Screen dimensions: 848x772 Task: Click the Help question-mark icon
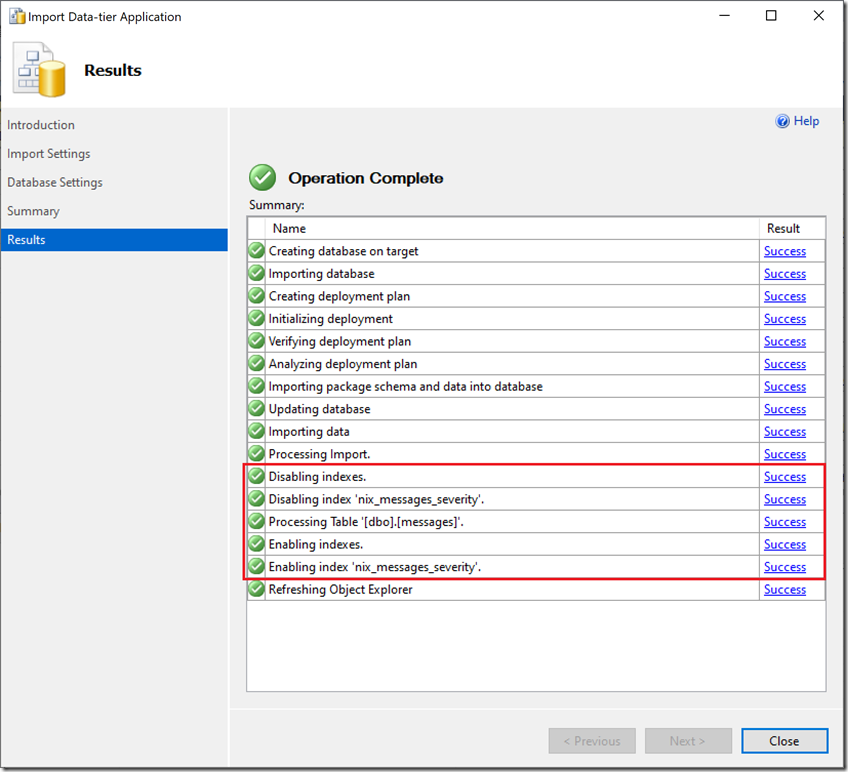(x=782, y=121)
